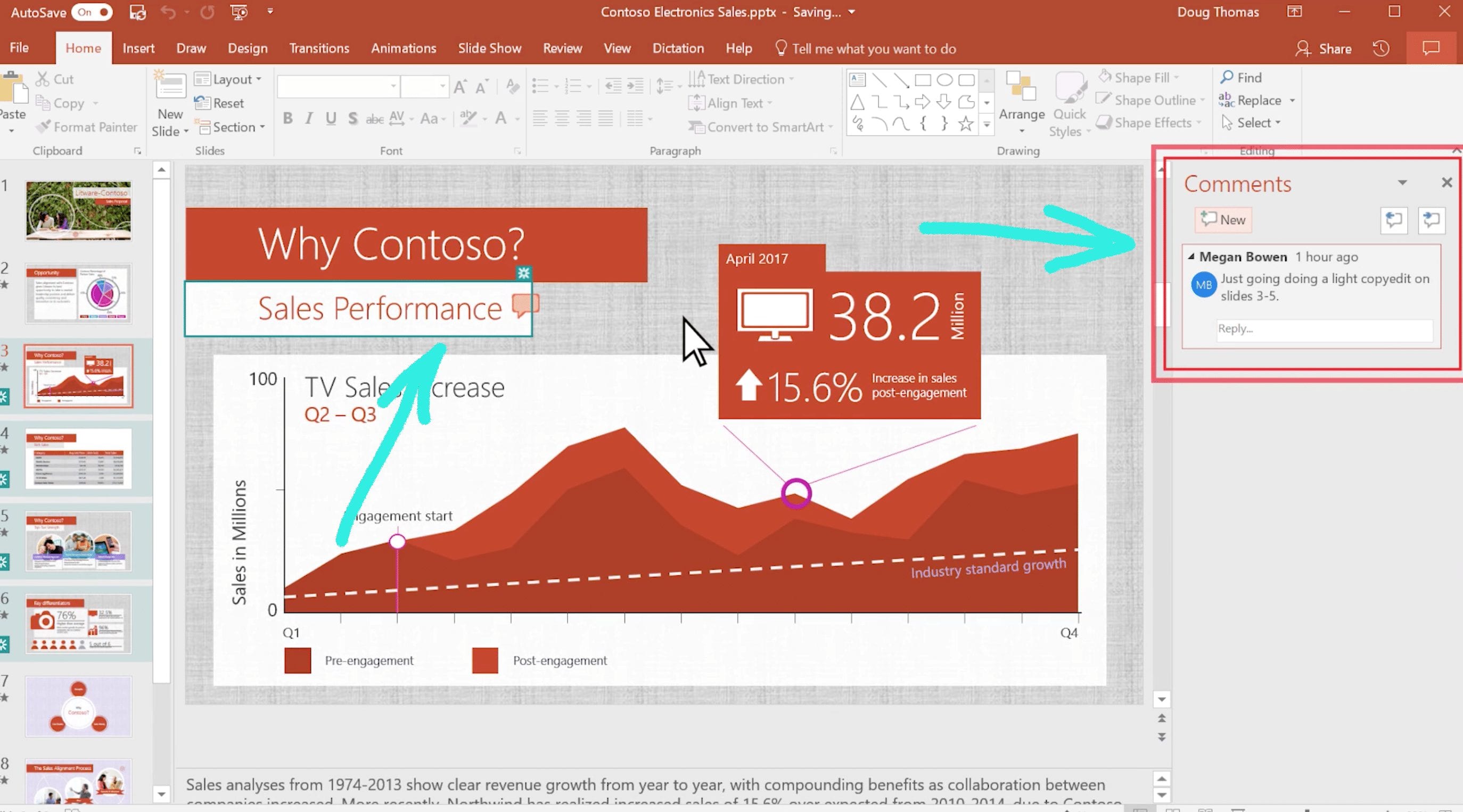
Task: Click the comment Reply field
Action: pyautogui.click(x=1325, y=329)
